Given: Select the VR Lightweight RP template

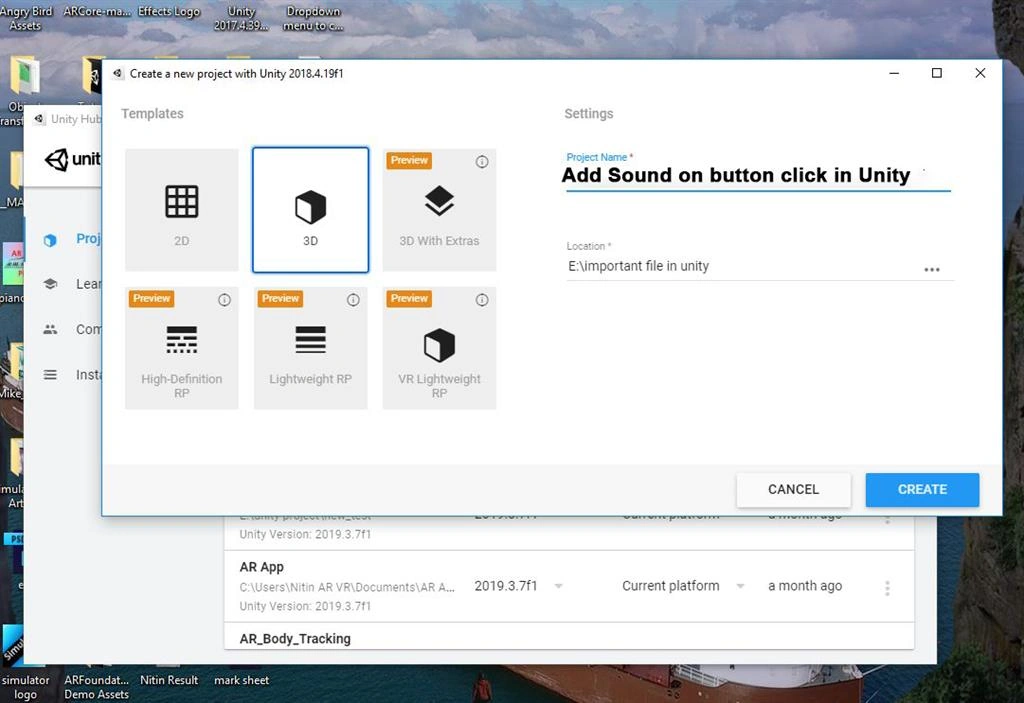Looking at the screenshot, I should pos(440,348).
